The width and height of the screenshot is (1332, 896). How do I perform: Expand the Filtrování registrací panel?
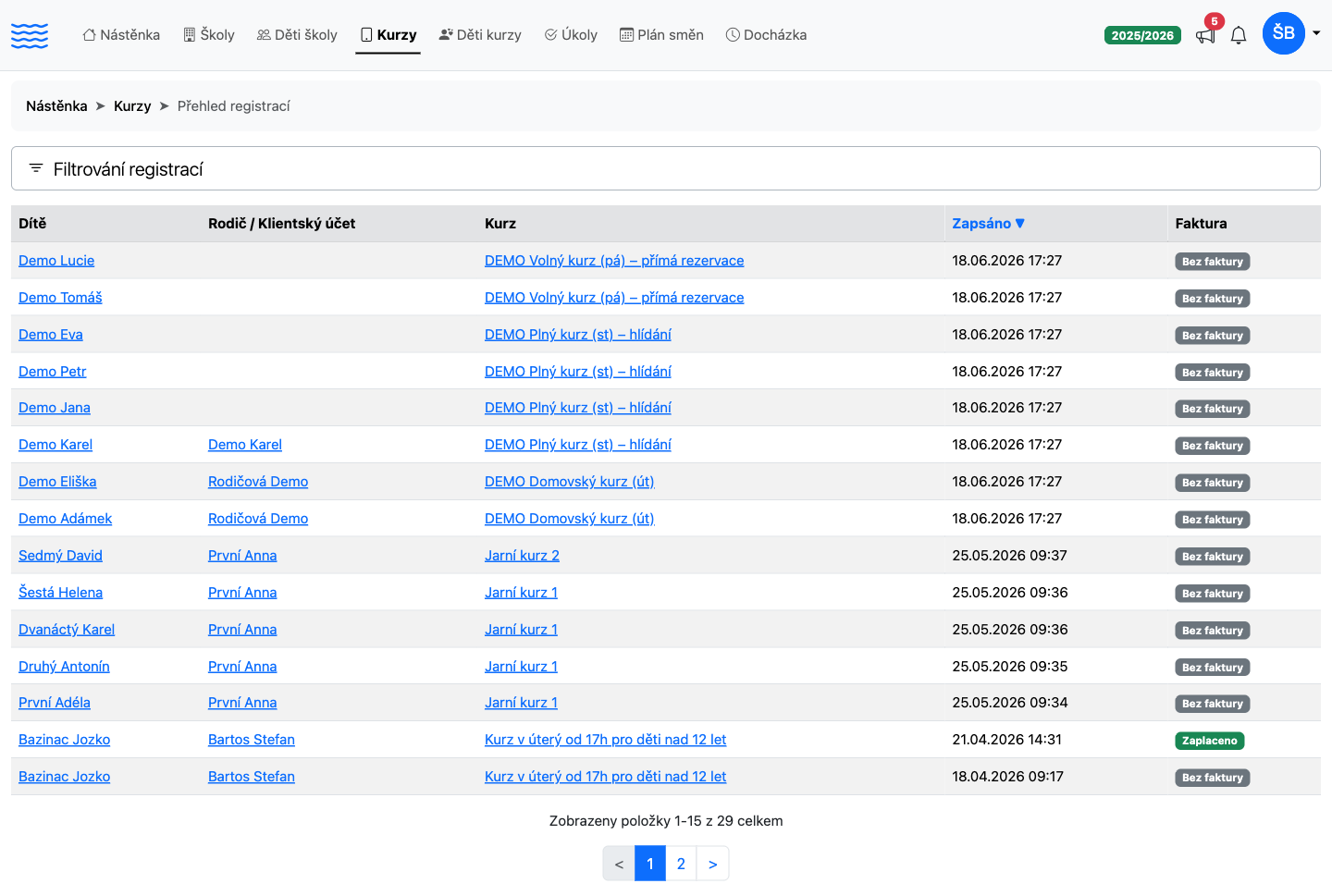pyautogui.click(x=666, y=168)
